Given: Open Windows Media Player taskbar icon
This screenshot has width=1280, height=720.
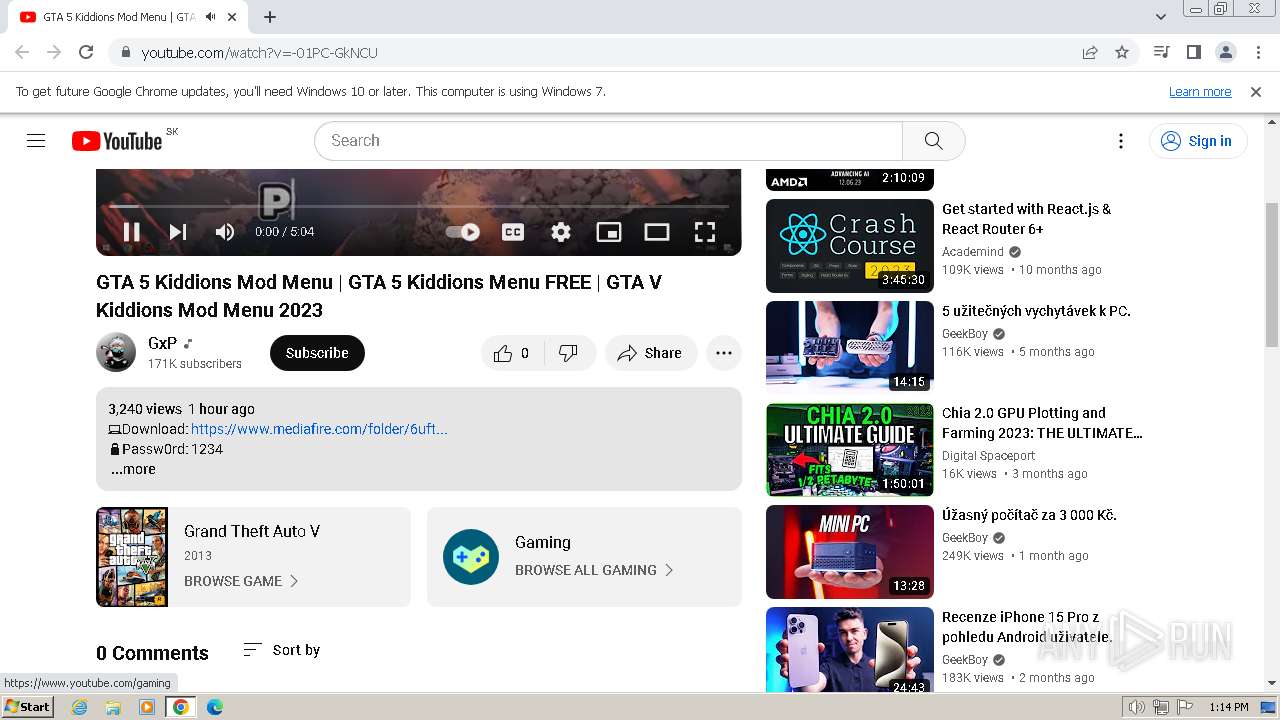Looking at the screenshot, I should (x=147, y=707).
